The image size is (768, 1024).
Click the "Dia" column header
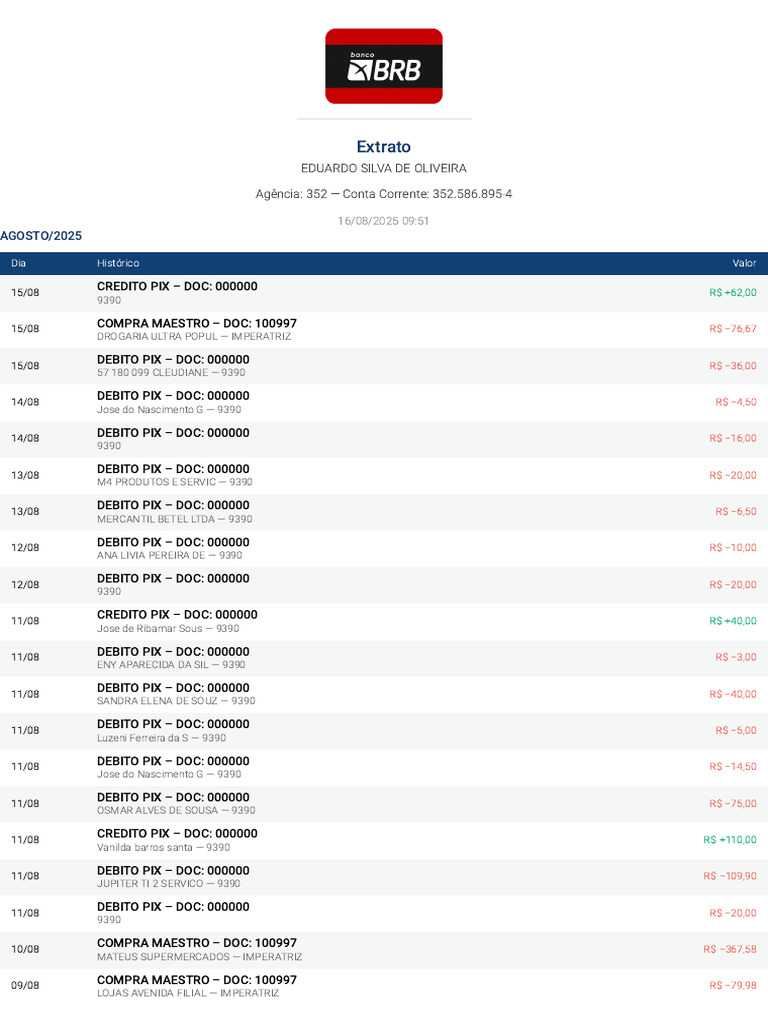coord(18,263)
